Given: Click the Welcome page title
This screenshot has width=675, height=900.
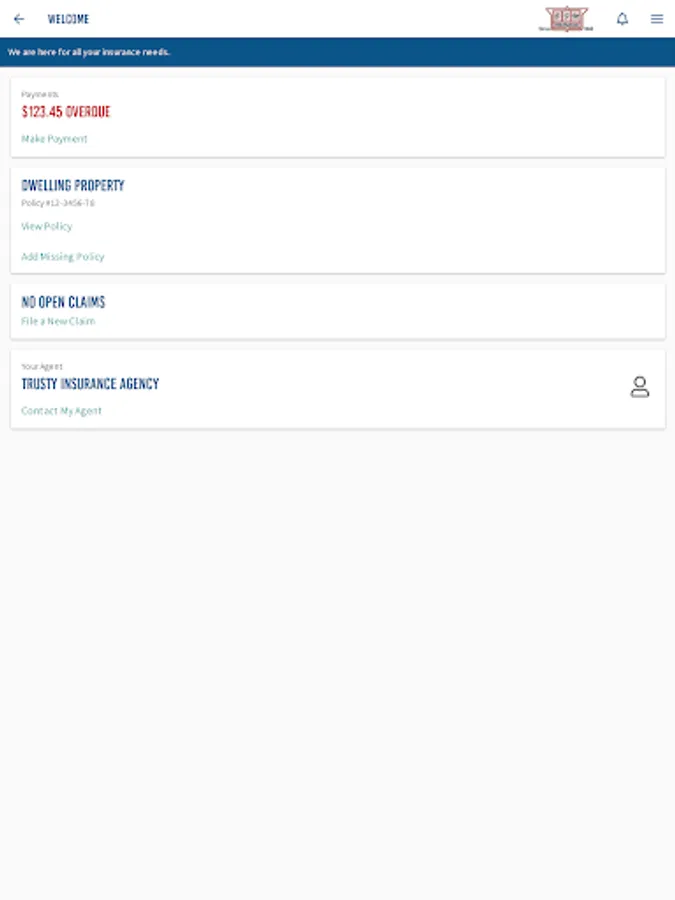Looking at the screenshot, I should tap(68, 19).
